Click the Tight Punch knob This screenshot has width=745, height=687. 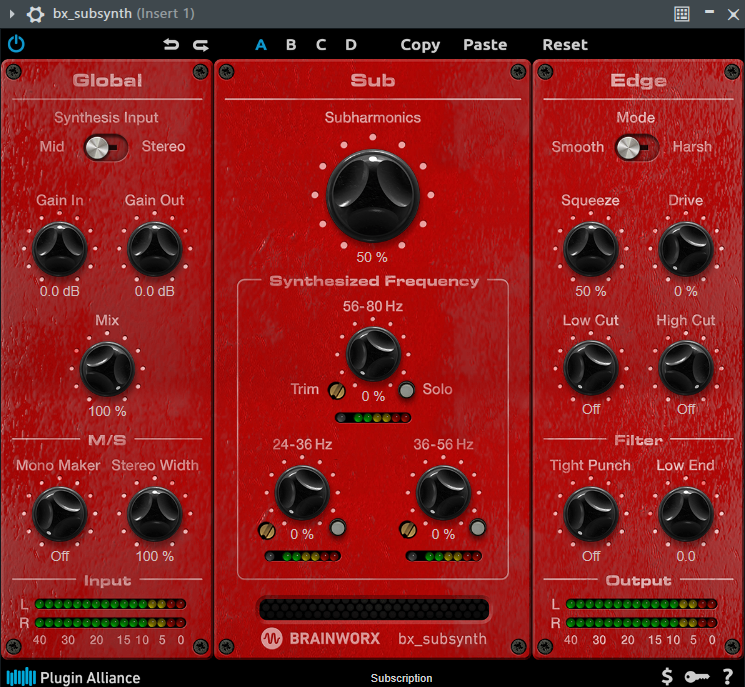(x=591, y=514)
